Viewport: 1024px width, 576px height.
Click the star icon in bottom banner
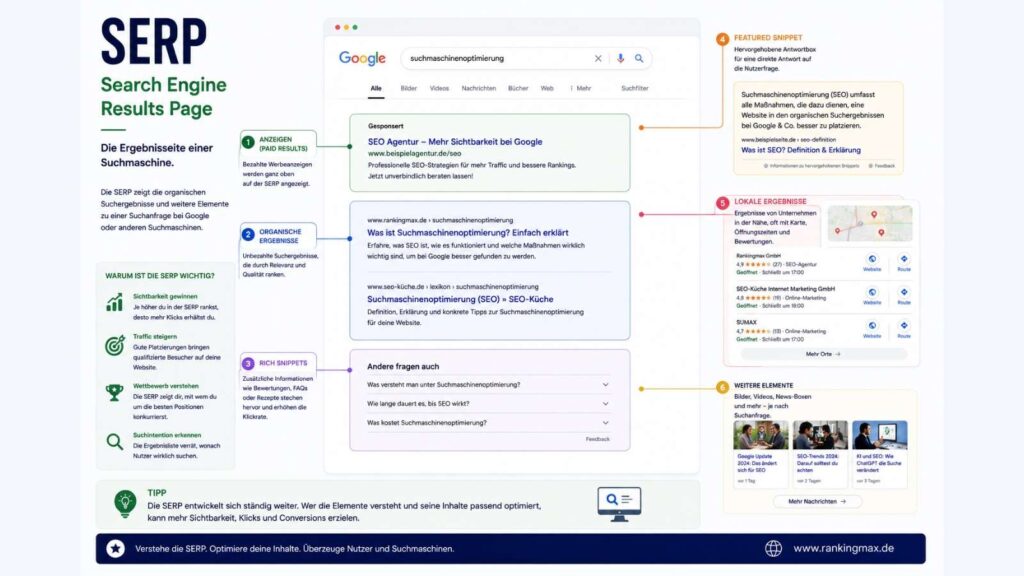(x=116, y=549)
